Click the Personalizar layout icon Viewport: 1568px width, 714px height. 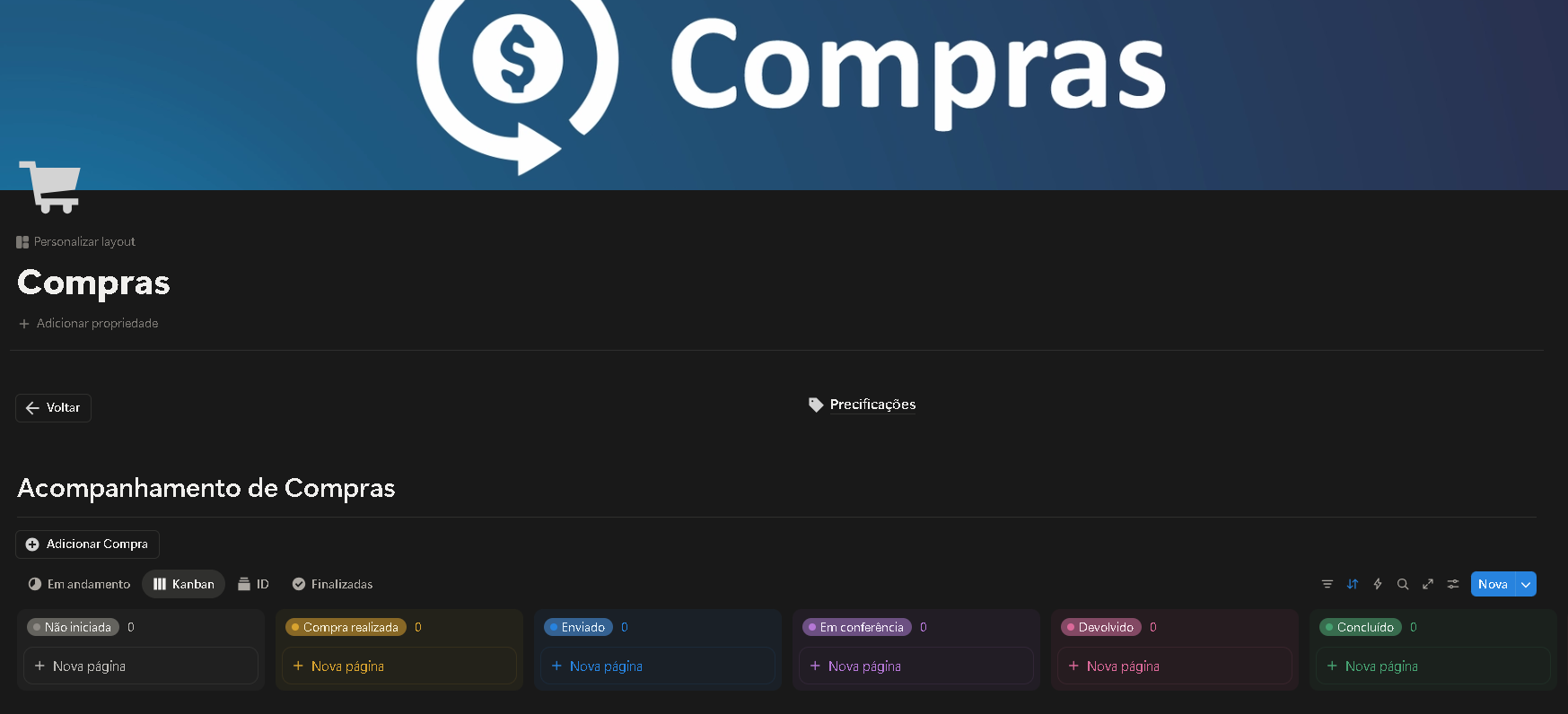[x=22, y=242]
